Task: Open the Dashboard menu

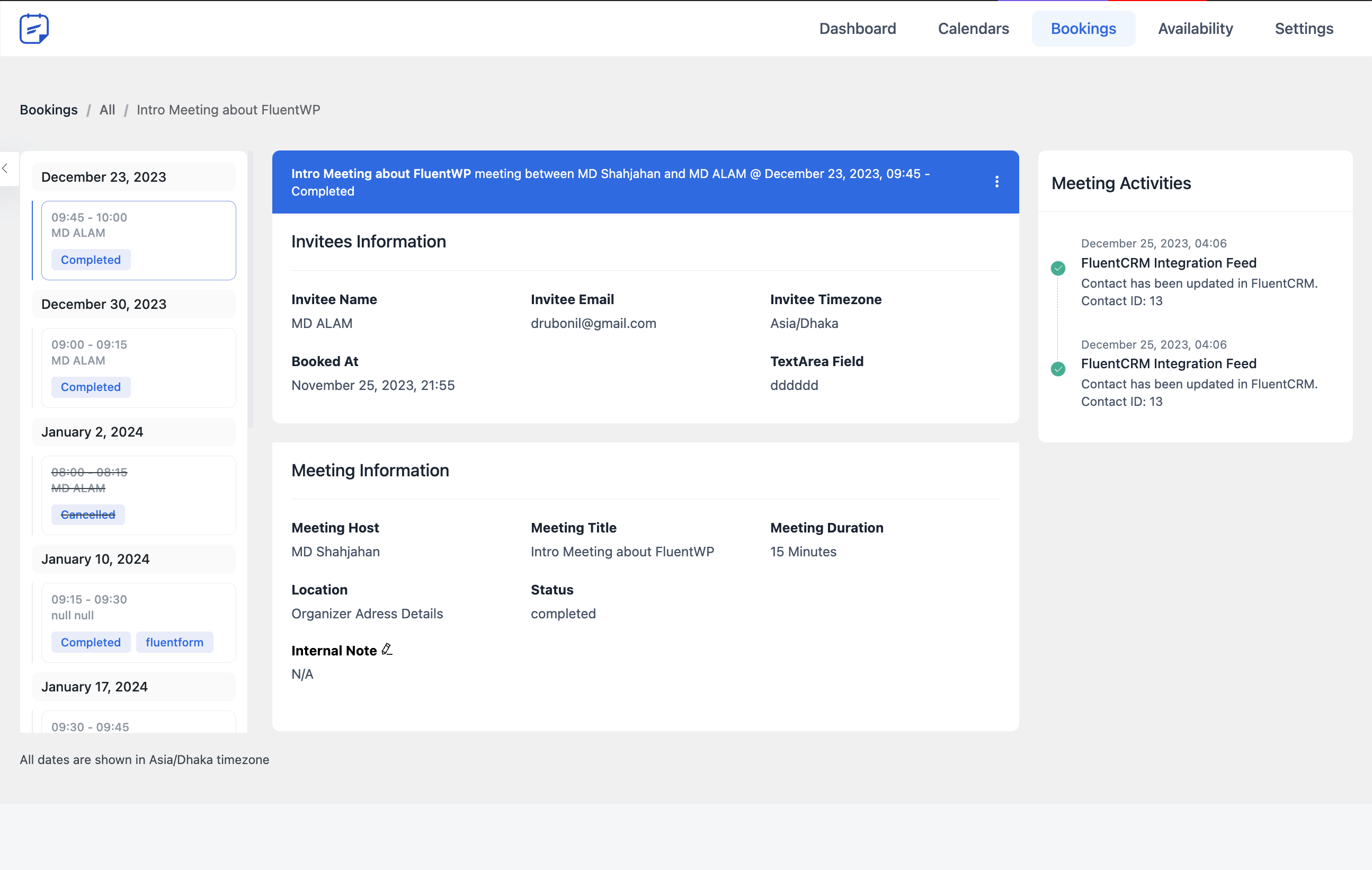Action: (858, 29)
